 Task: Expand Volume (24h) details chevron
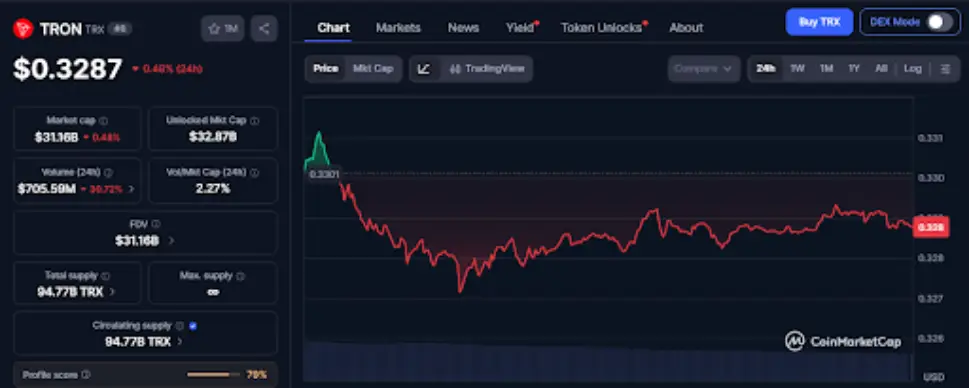point(131,189)
